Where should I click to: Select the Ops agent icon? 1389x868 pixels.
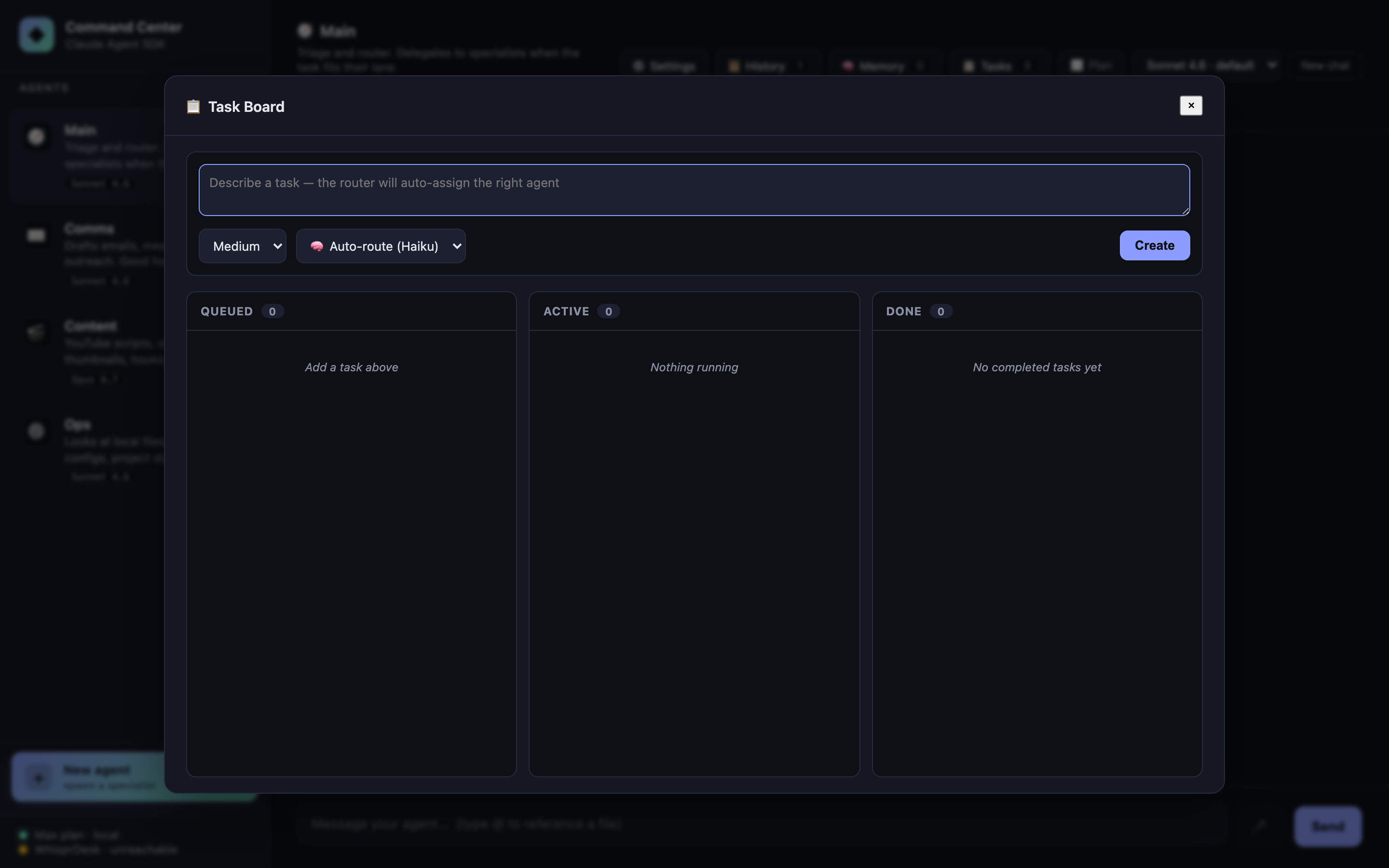click(36, 431)
